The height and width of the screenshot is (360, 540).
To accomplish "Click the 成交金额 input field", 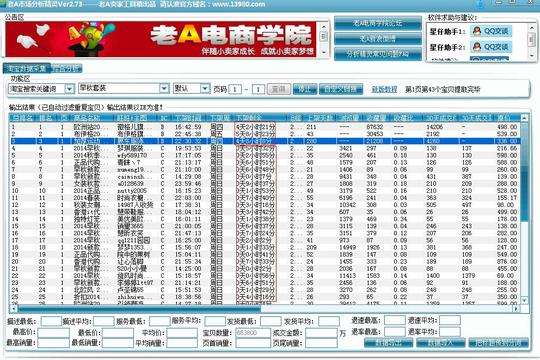I will pos(321,332).
